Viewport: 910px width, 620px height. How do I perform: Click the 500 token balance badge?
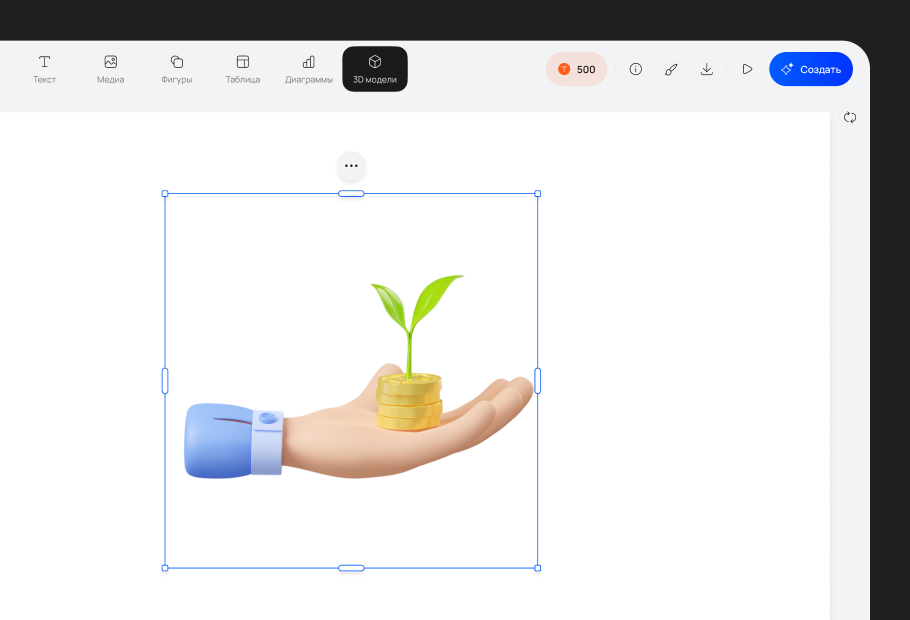click(576, 69)
